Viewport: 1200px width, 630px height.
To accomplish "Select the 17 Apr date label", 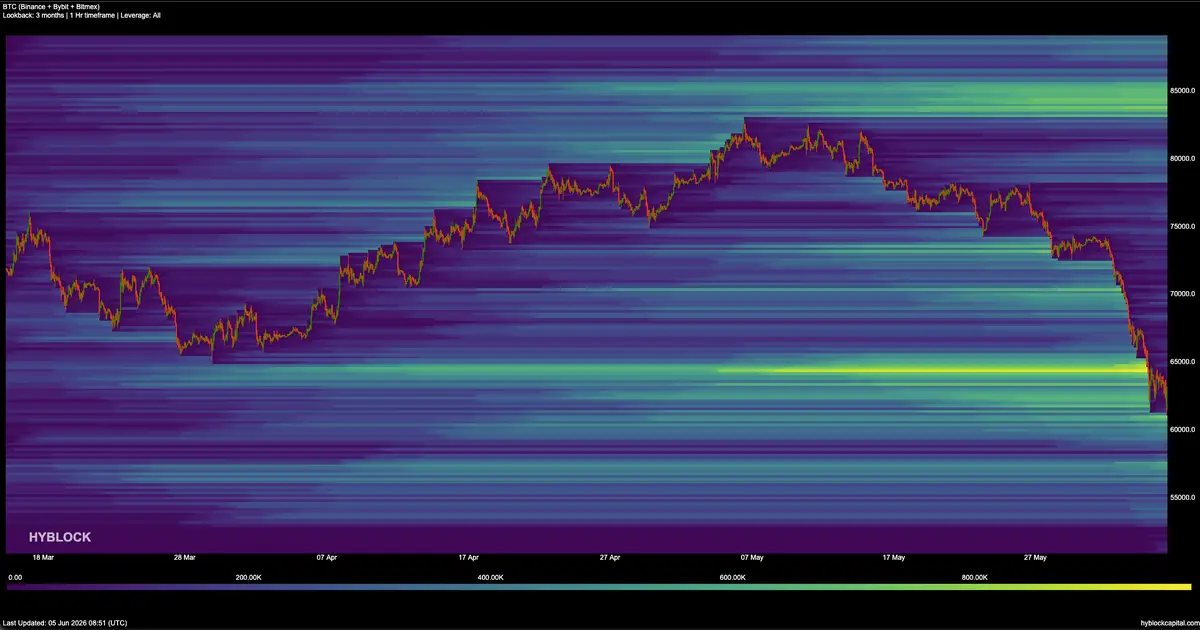I will [x=468, y=557].
